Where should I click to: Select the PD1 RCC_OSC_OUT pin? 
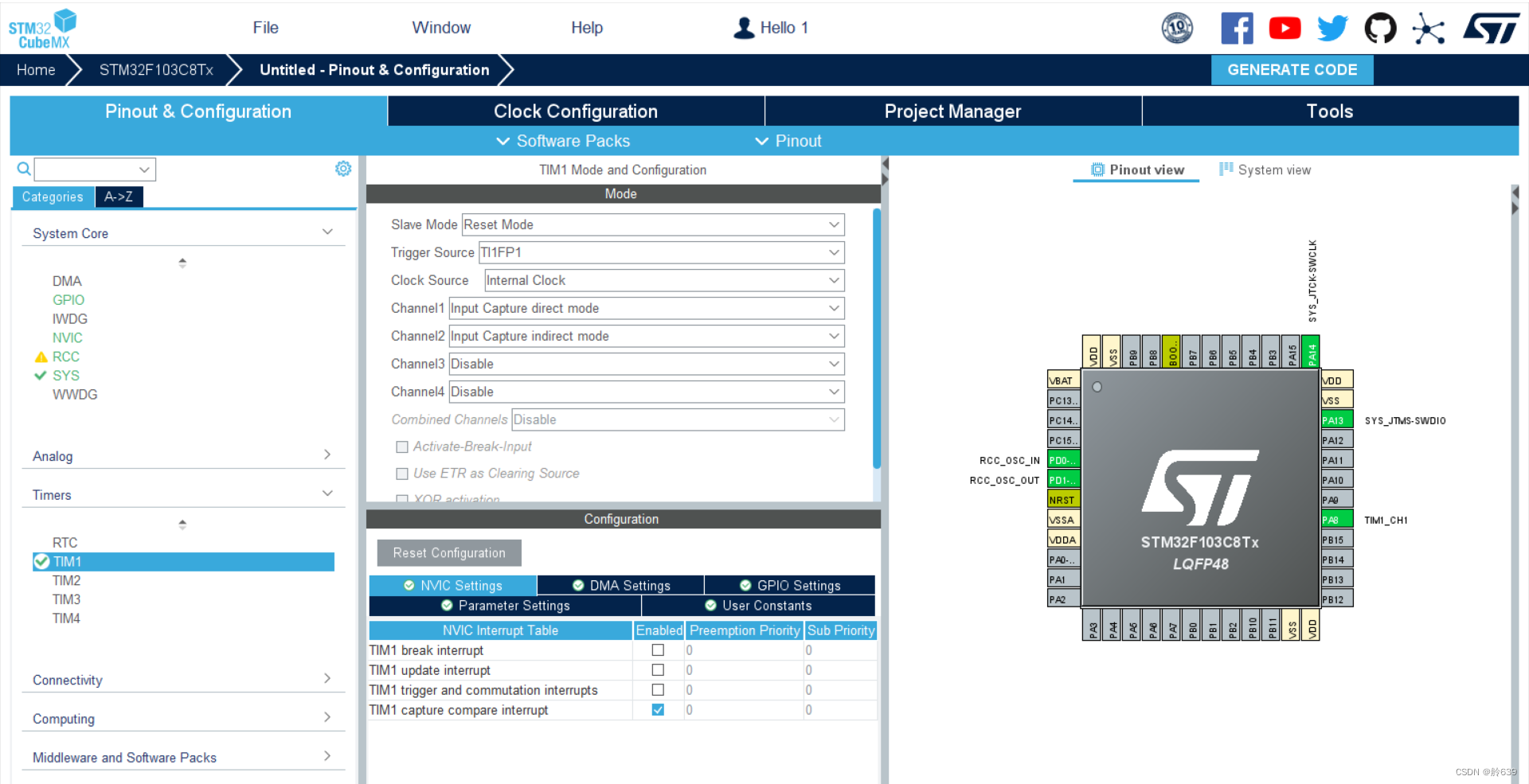pyautogui.click(x=1063, y=480)
